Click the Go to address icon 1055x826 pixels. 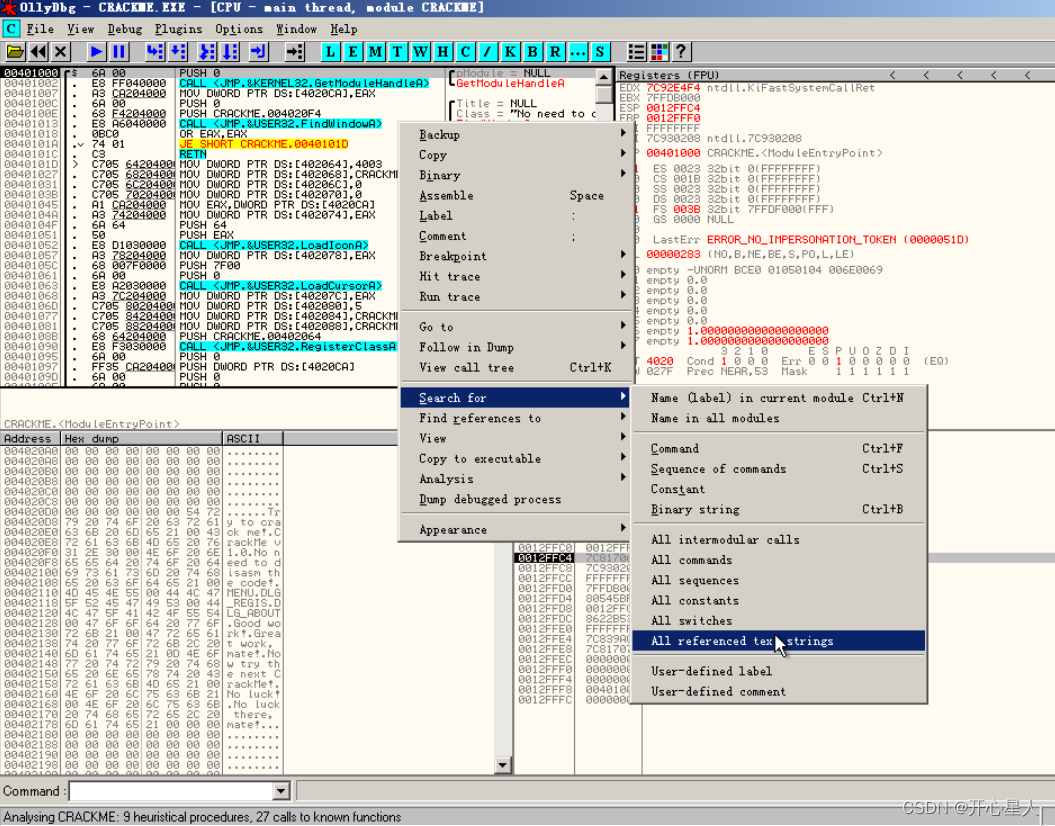tap(295, 52)
